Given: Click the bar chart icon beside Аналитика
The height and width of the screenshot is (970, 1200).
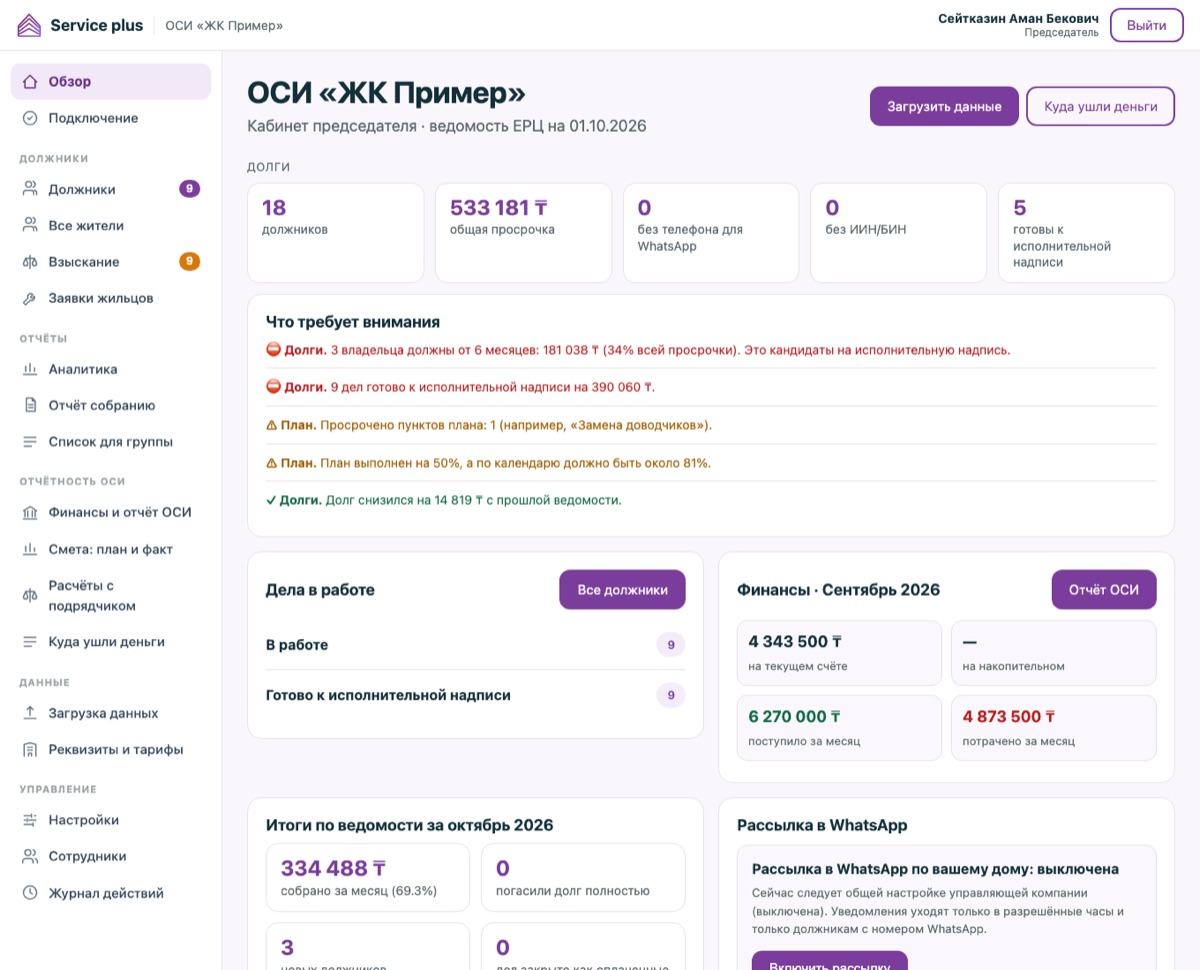Looking at the screenshot, I should click(x=30, y=369).
